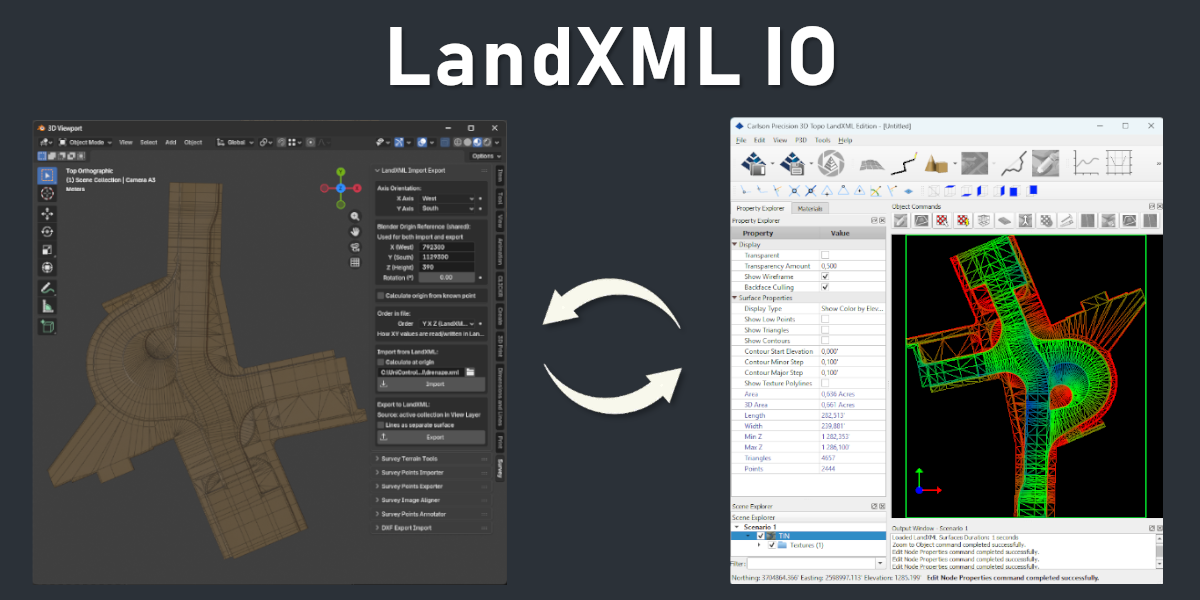Click the Select menu in Blender header
This screenshot has width=1200, height=600.
(148, 142)
